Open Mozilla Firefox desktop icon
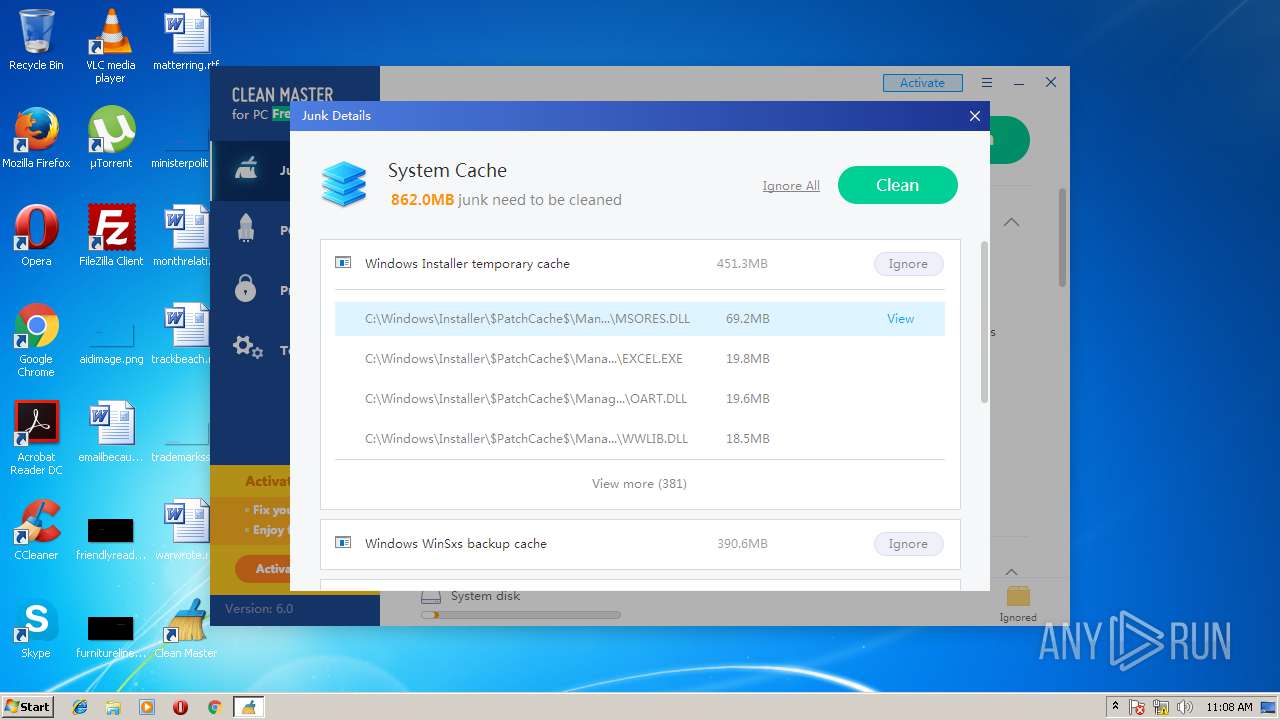 [36, 130]
